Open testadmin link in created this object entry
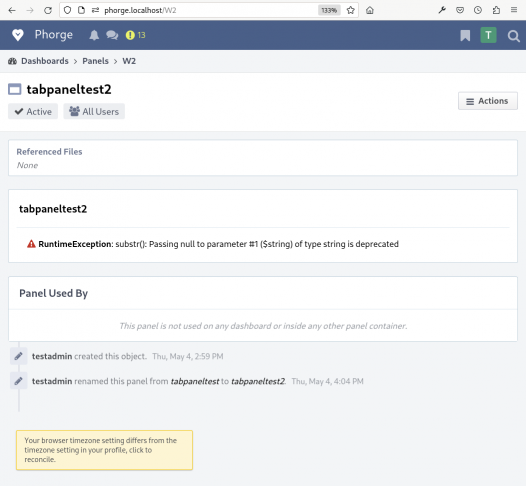This screenshot has height=486, width=526. pyautogui.click(x=52, y=356)
